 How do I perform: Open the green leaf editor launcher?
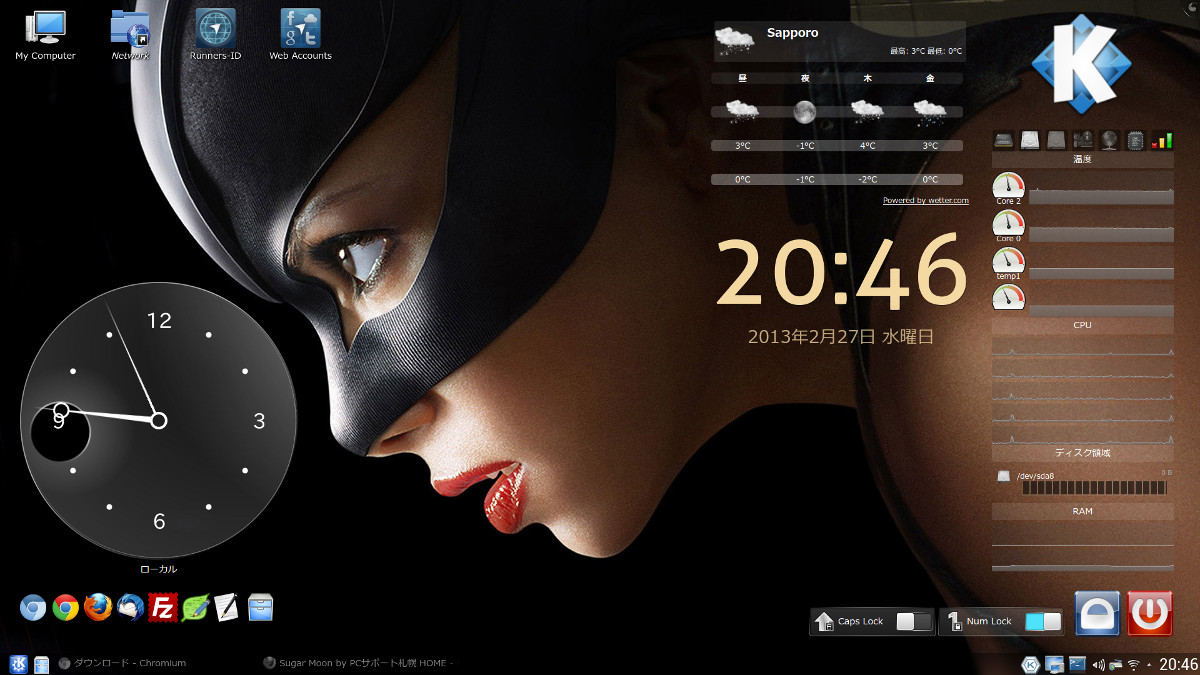[x=195, y=607]
